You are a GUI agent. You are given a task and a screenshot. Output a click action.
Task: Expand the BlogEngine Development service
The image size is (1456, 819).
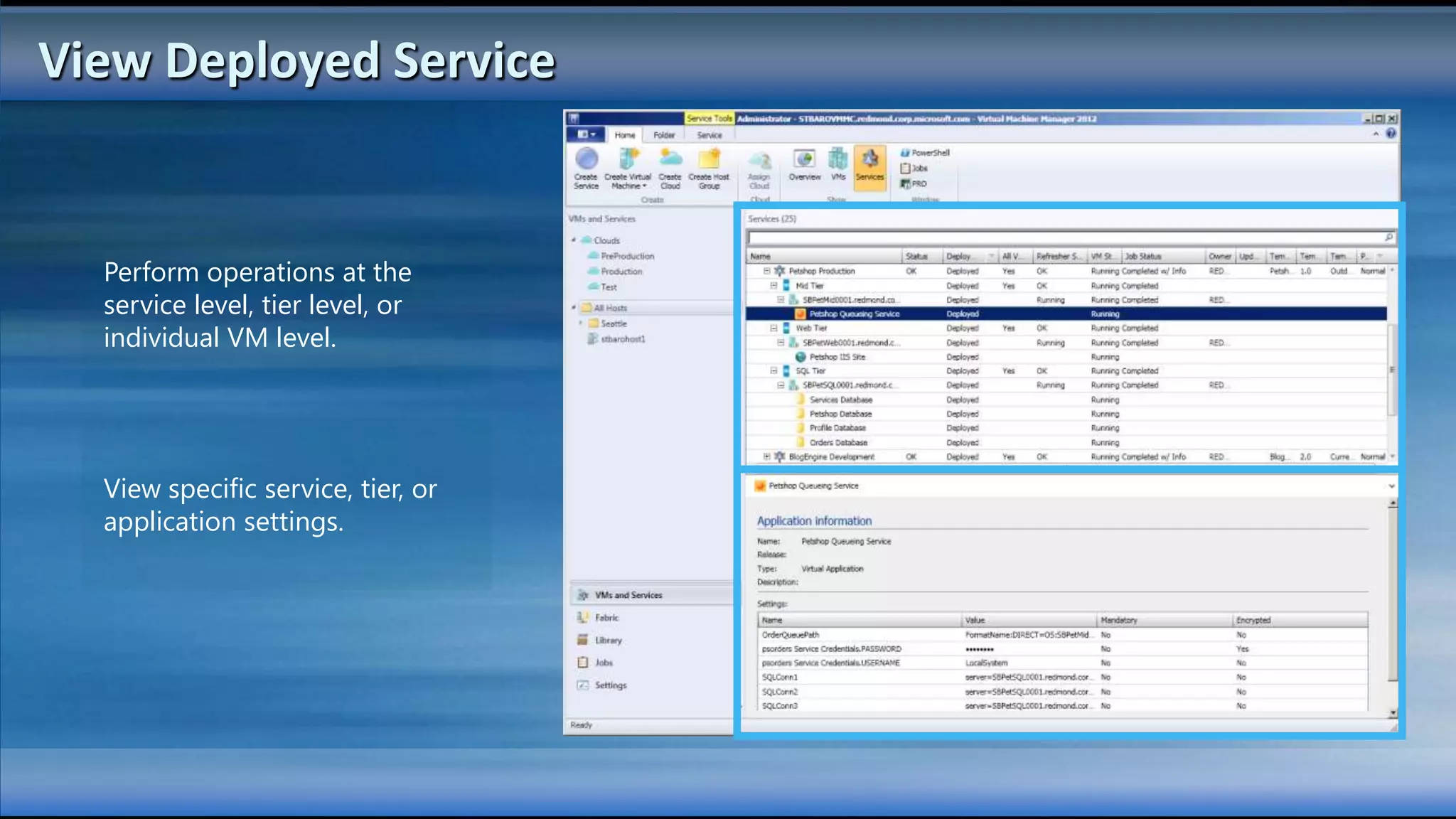(x=767, y=456)
